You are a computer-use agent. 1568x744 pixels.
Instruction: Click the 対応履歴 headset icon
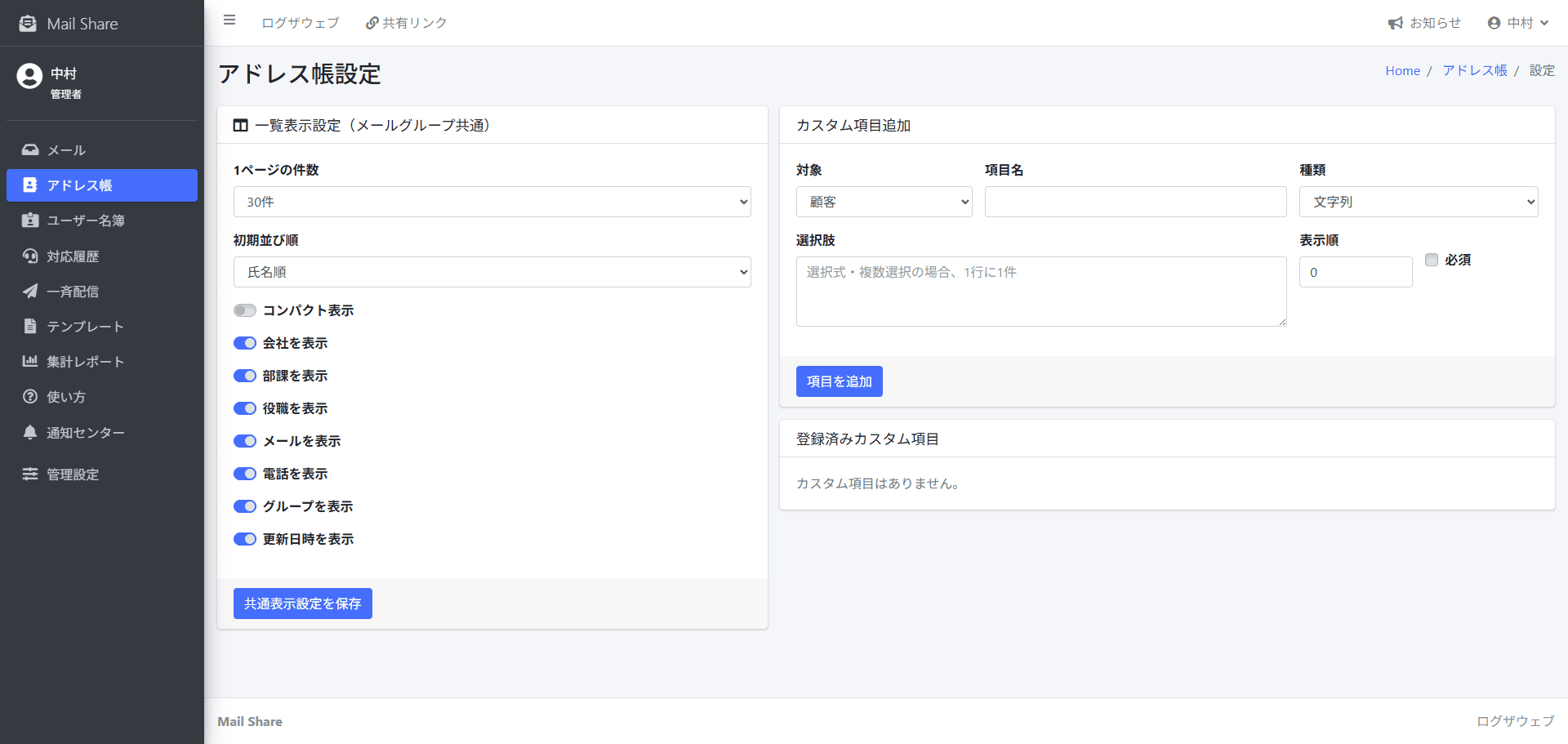[30, 256]
